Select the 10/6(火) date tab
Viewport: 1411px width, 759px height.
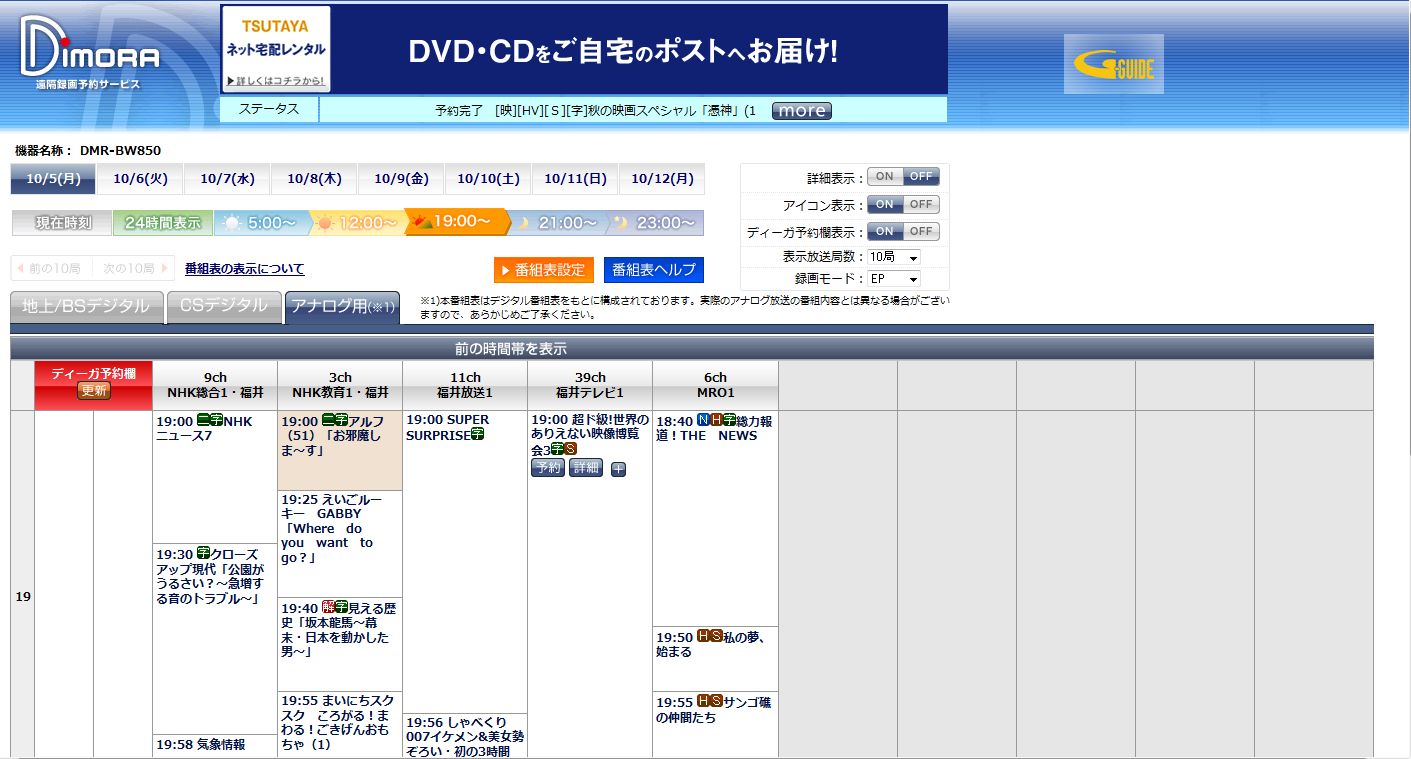click(x=140, y=179)
